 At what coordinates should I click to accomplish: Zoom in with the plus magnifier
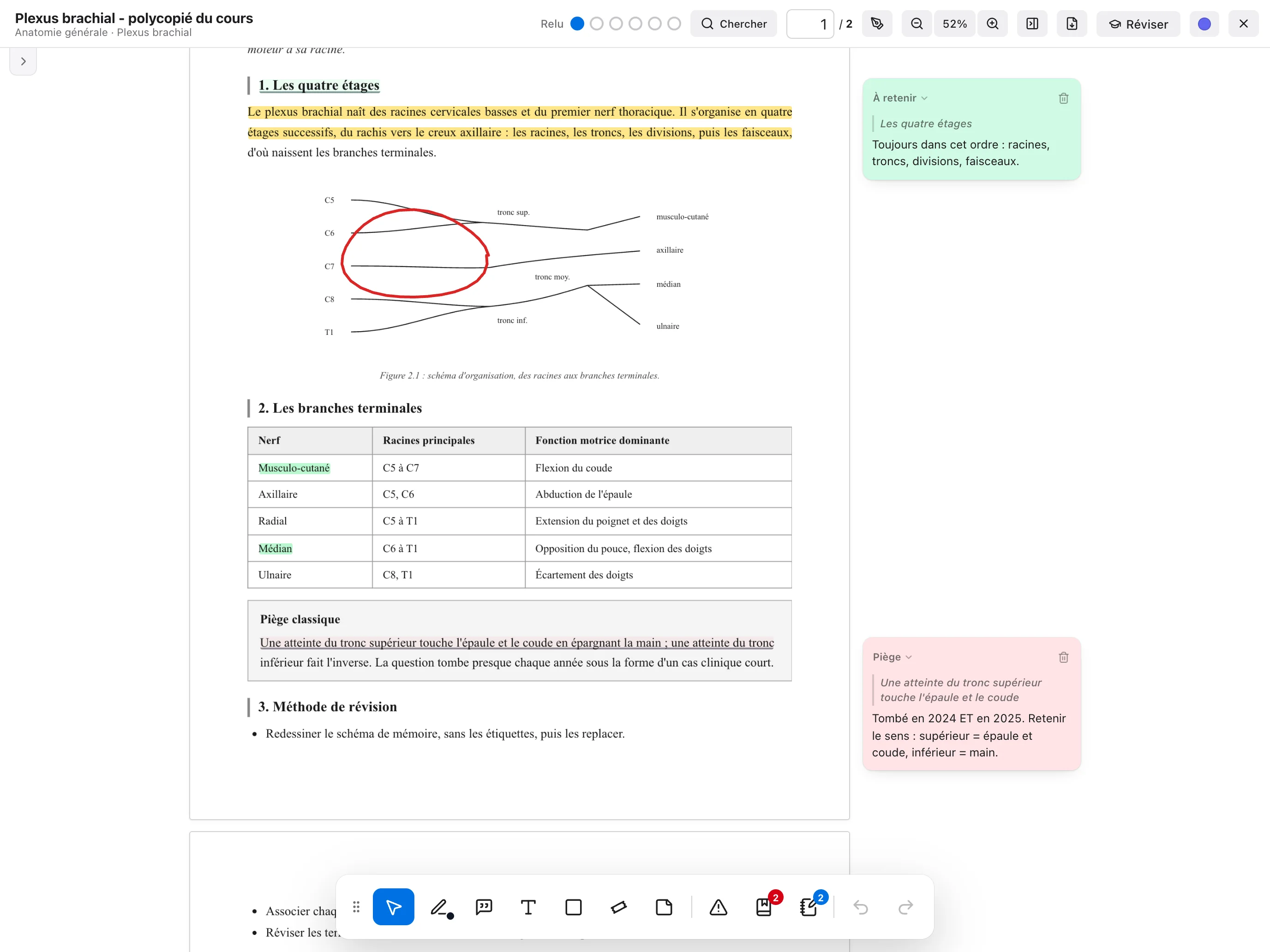tap(993, 24)
